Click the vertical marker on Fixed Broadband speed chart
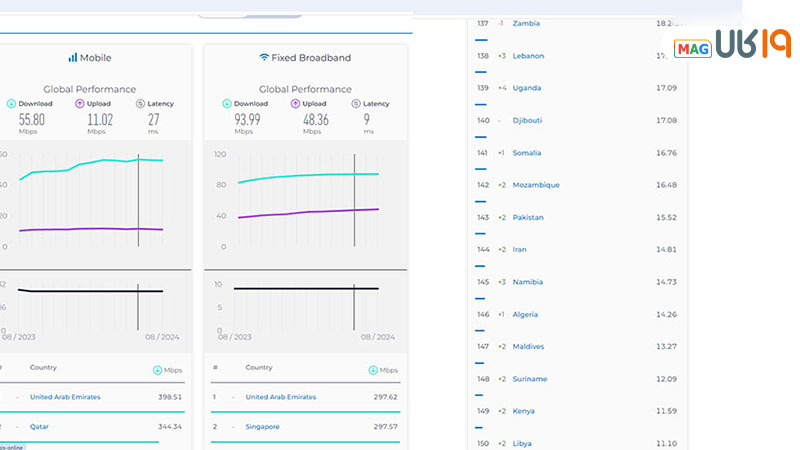The width and height of the screenshot is (800, 450). coord(354,200)
